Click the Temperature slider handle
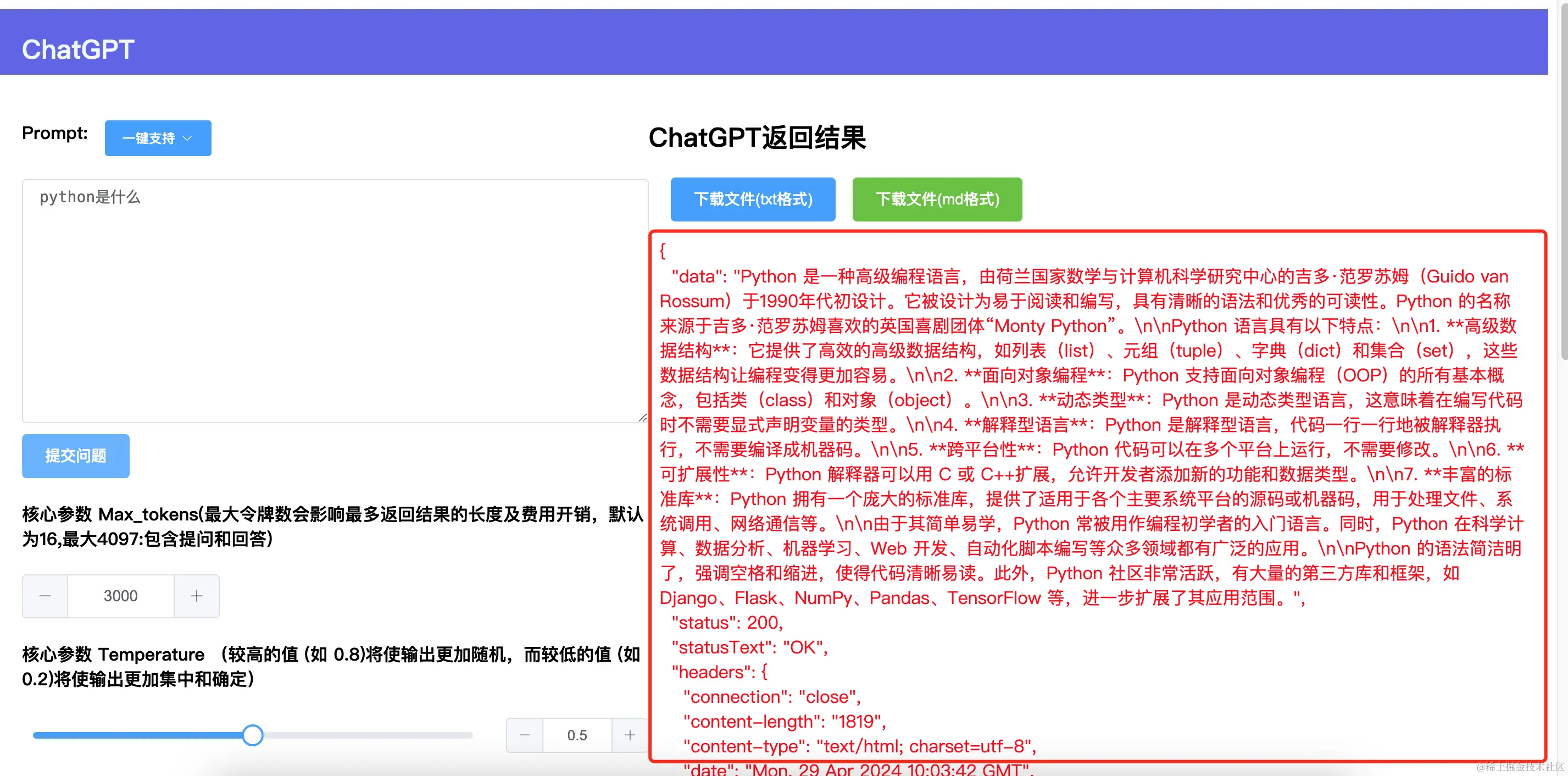The width and height of the screenshot is (1568, 776). pyautogui.click(x=253, y=735)
